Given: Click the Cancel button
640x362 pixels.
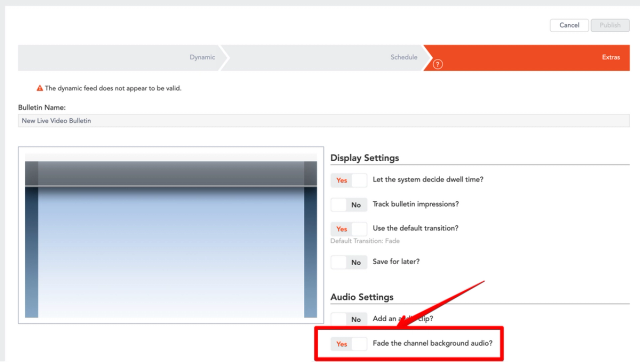Looking at the screenshot, I should click(x=569, y=25).
